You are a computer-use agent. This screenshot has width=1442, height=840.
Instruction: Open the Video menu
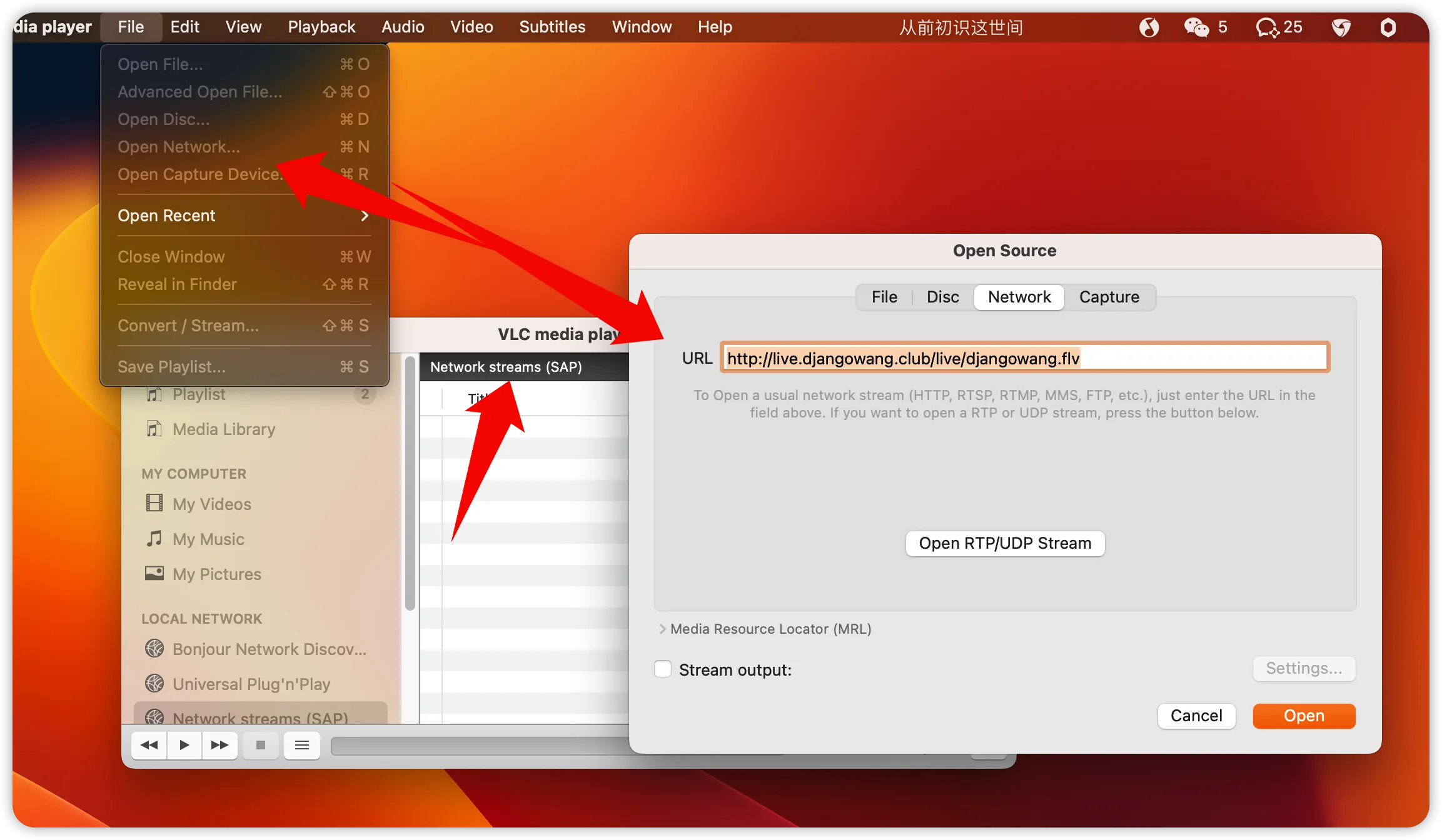point(471,27)
